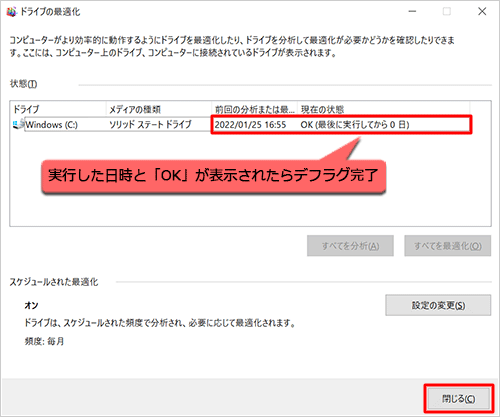Click the 閉じる(C) button
The height and width of the screenshot is (417, 500).
[x=458, y=399]
